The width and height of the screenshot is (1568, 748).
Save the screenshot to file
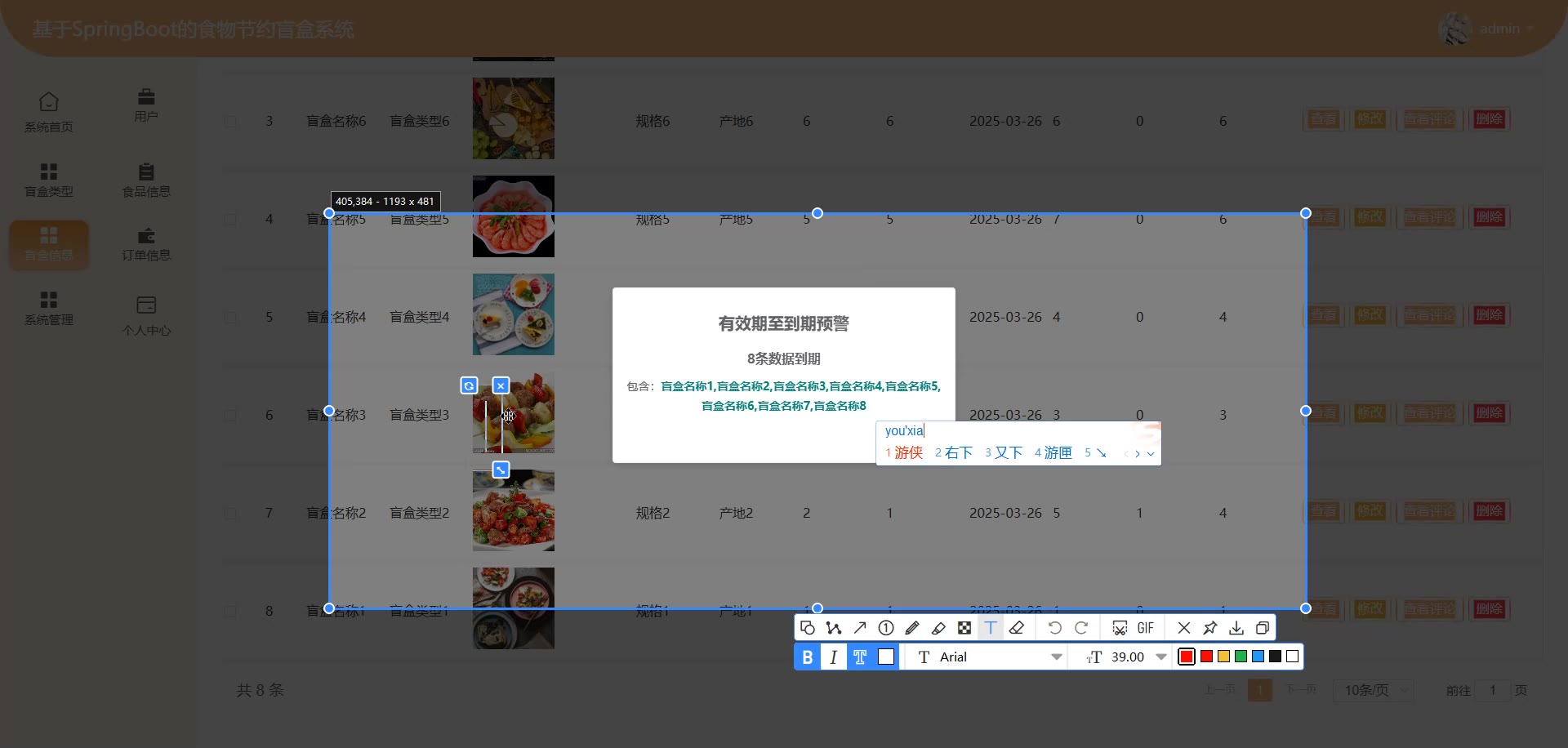tap(1236, 628)
